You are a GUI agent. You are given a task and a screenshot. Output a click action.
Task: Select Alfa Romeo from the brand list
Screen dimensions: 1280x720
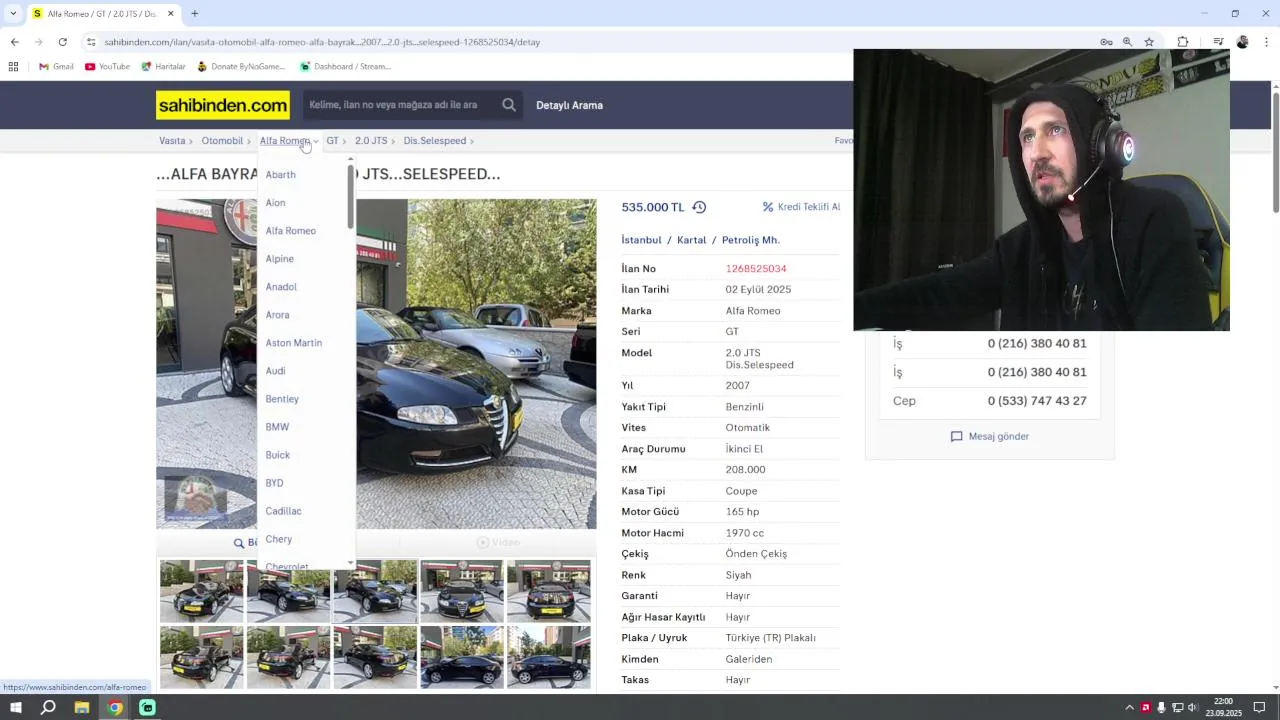click(x=290, y=231)
